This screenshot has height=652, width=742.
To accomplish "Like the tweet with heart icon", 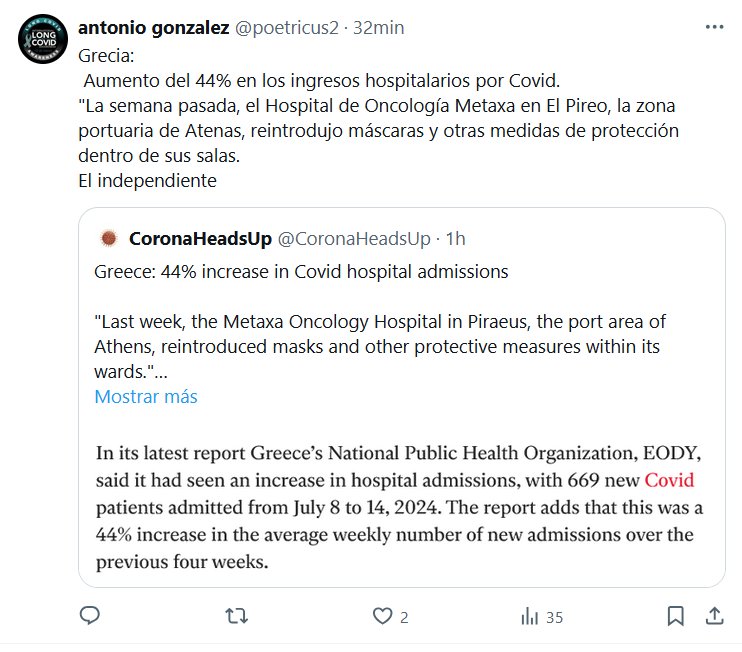I will [380, 617].
